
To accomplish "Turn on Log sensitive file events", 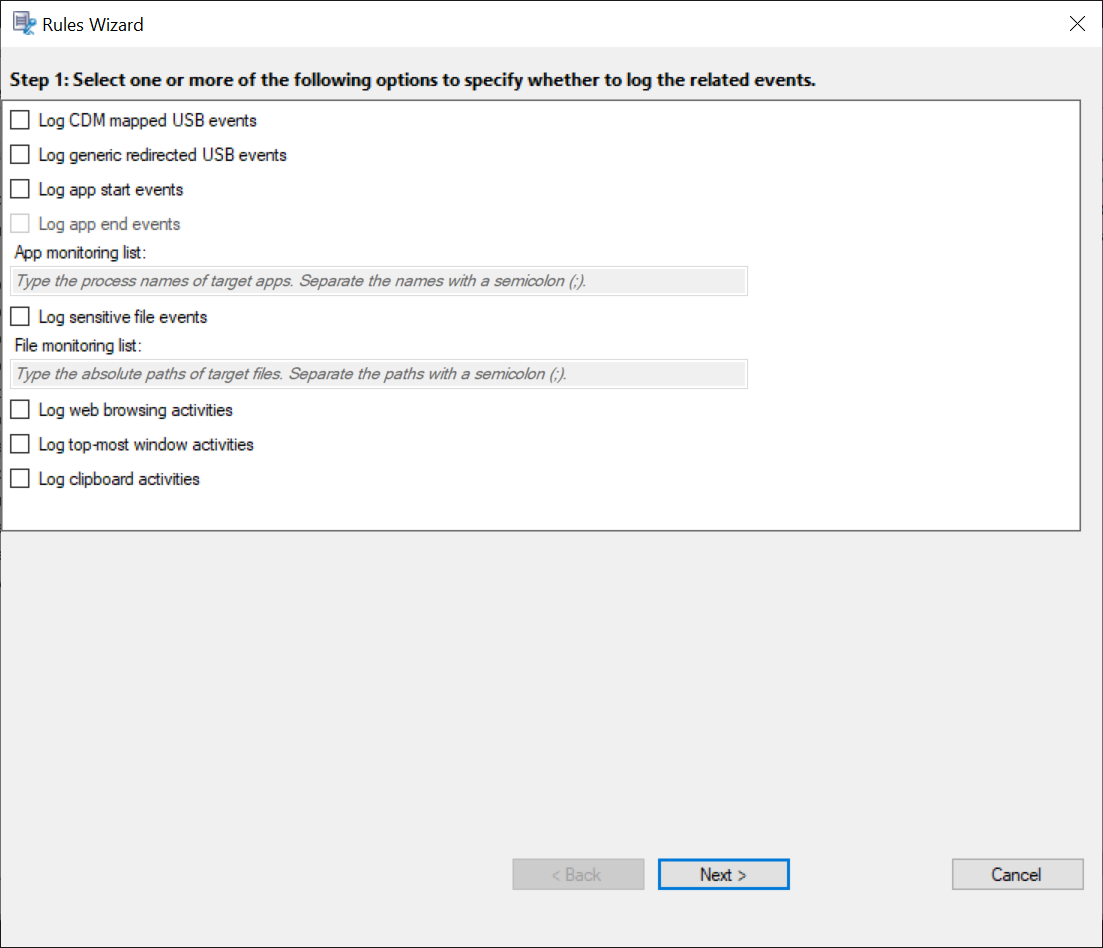I will pyautogui.click(x=20, y=317).
